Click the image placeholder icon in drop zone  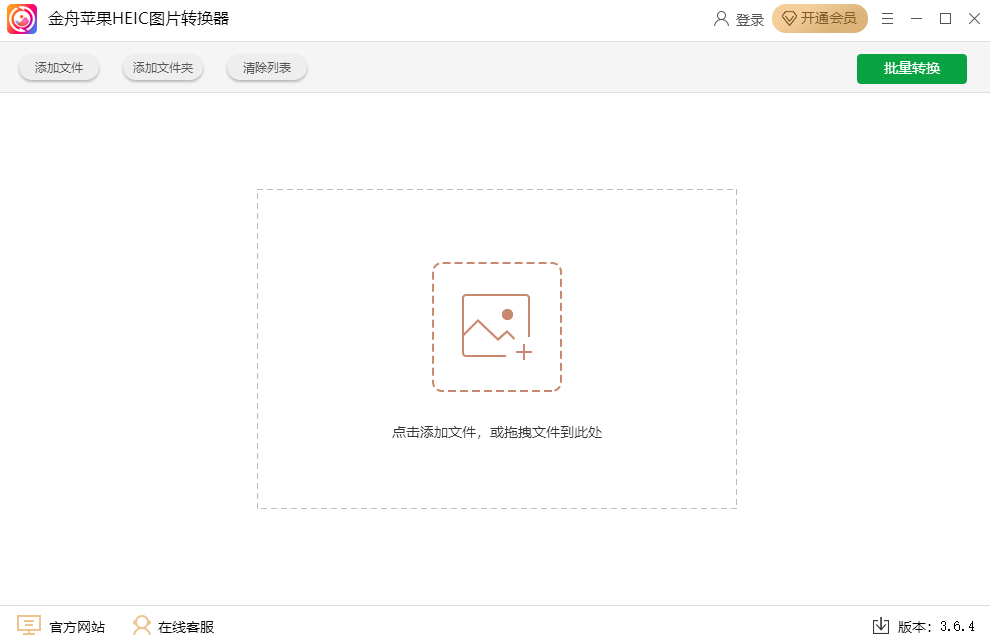tap(497, 327)
